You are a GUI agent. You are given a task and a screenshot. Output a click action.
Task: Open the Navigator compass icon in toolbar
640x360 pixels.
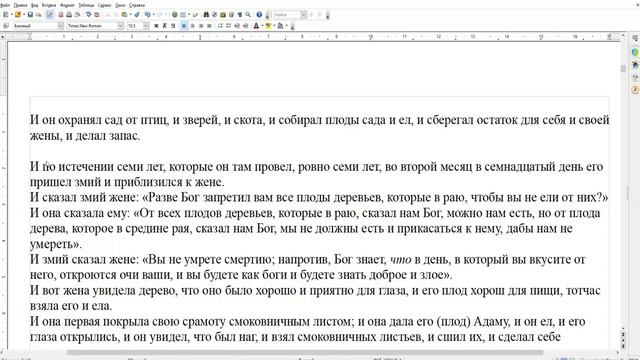214,14
